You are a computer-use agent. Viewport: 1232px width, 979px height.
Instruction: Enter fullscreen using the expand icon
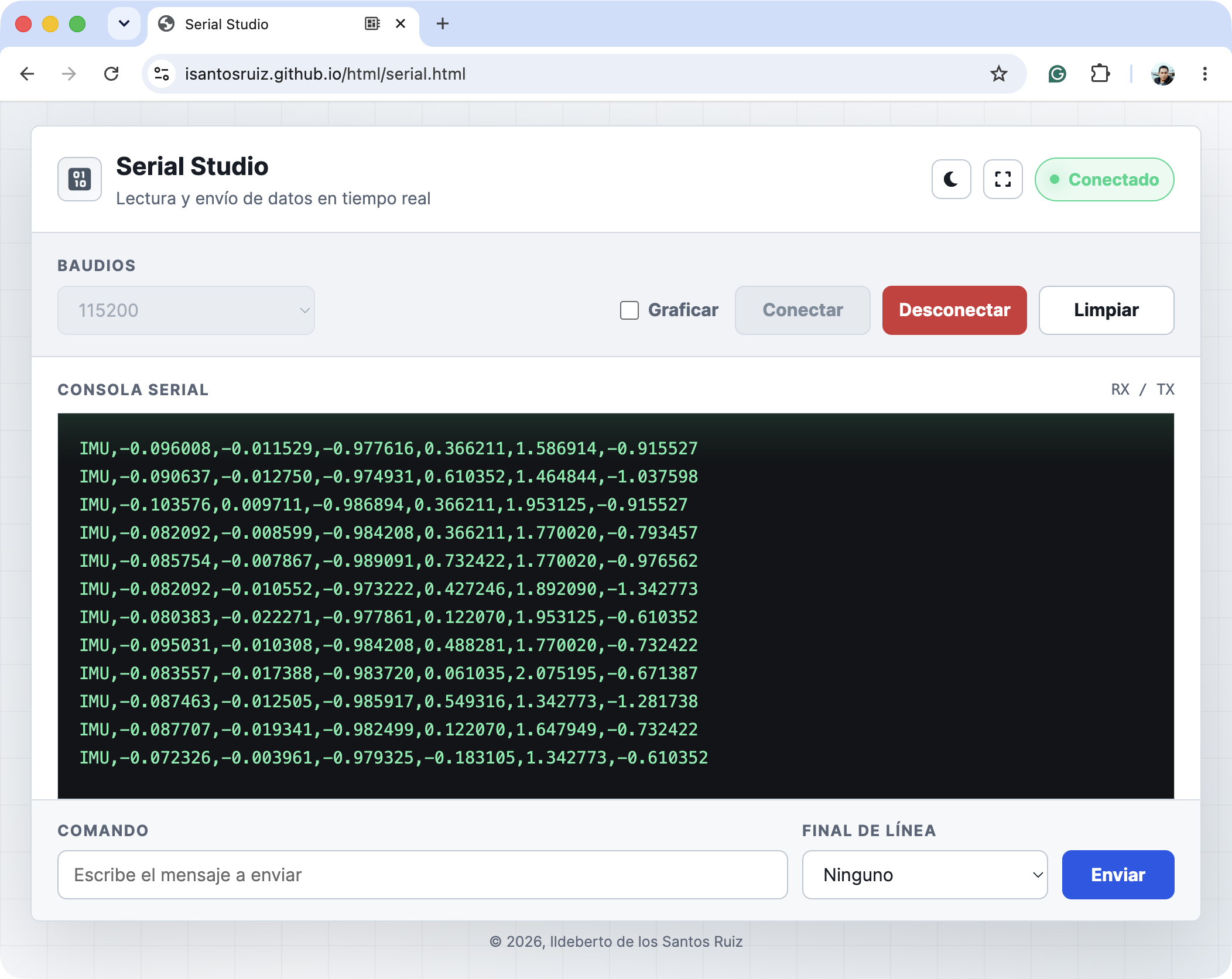click(x=1002, y=179)
